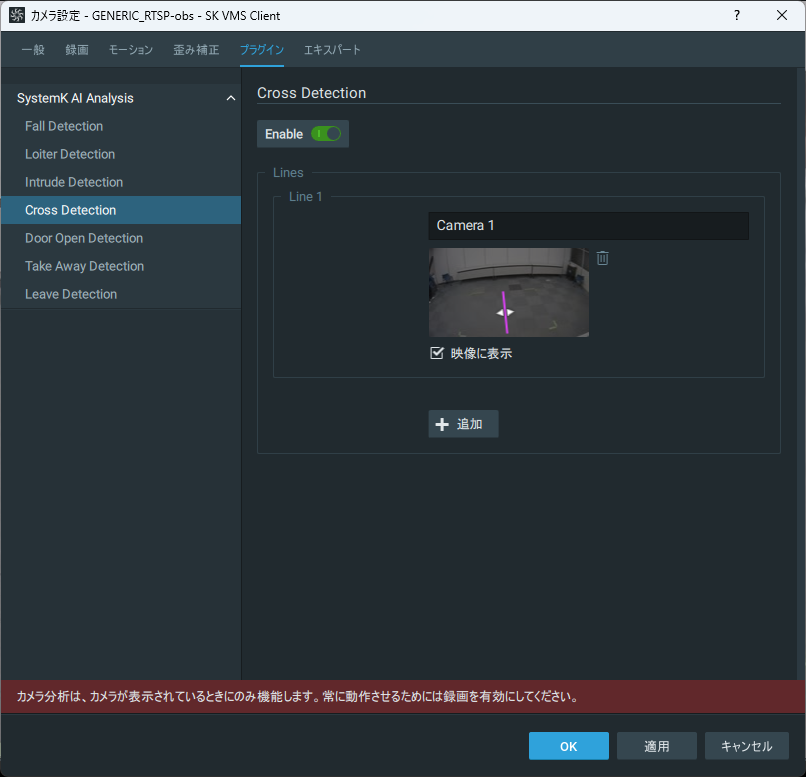Click the キャンセル button

tap(746, 746)
